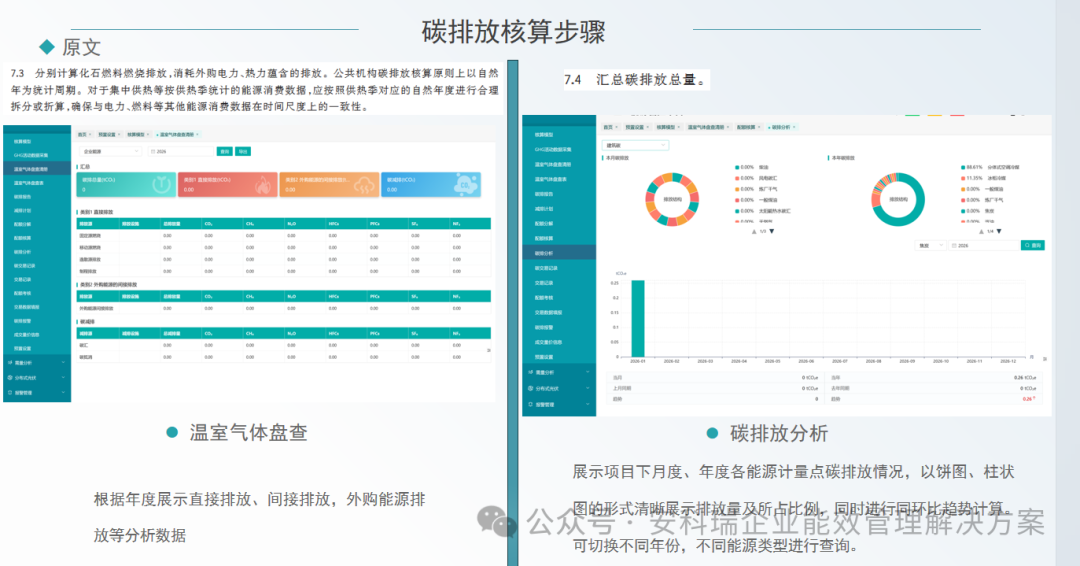Click 报警管理 sidebar icon in 温室气体盘查 screenshot
This screenshot has height=566, width=1080.
pyautogui.click(x=10, y=392)
